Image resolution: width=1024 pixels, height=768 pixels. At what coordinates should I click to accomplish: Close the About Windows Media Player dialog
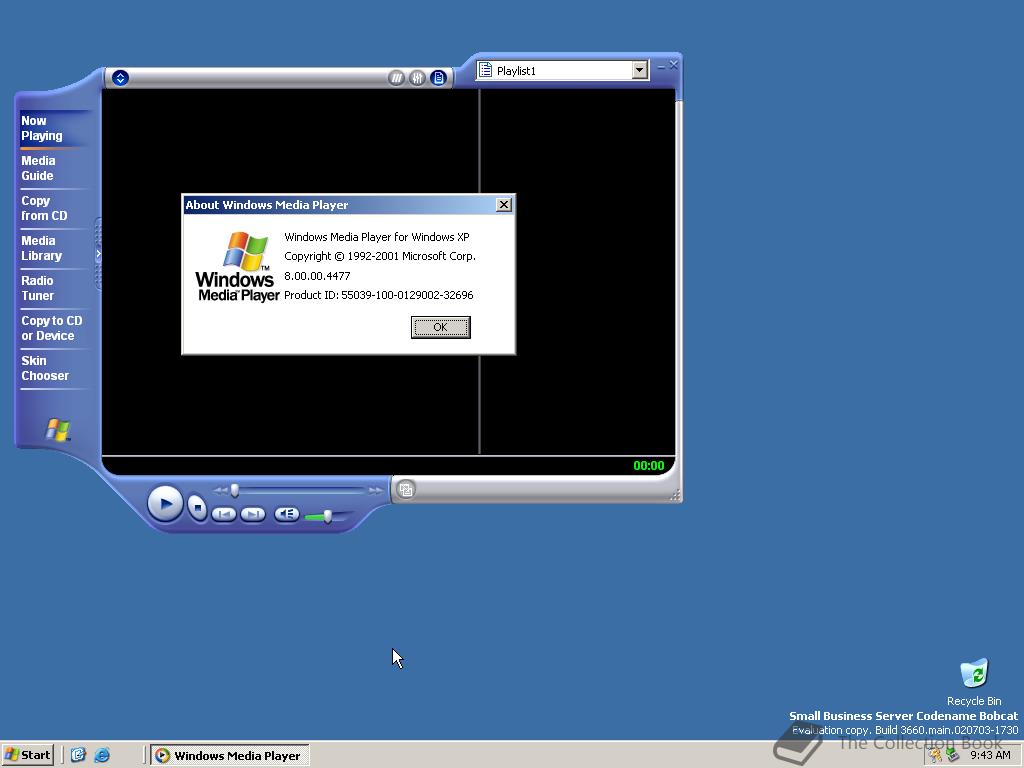tap(504, 205)
